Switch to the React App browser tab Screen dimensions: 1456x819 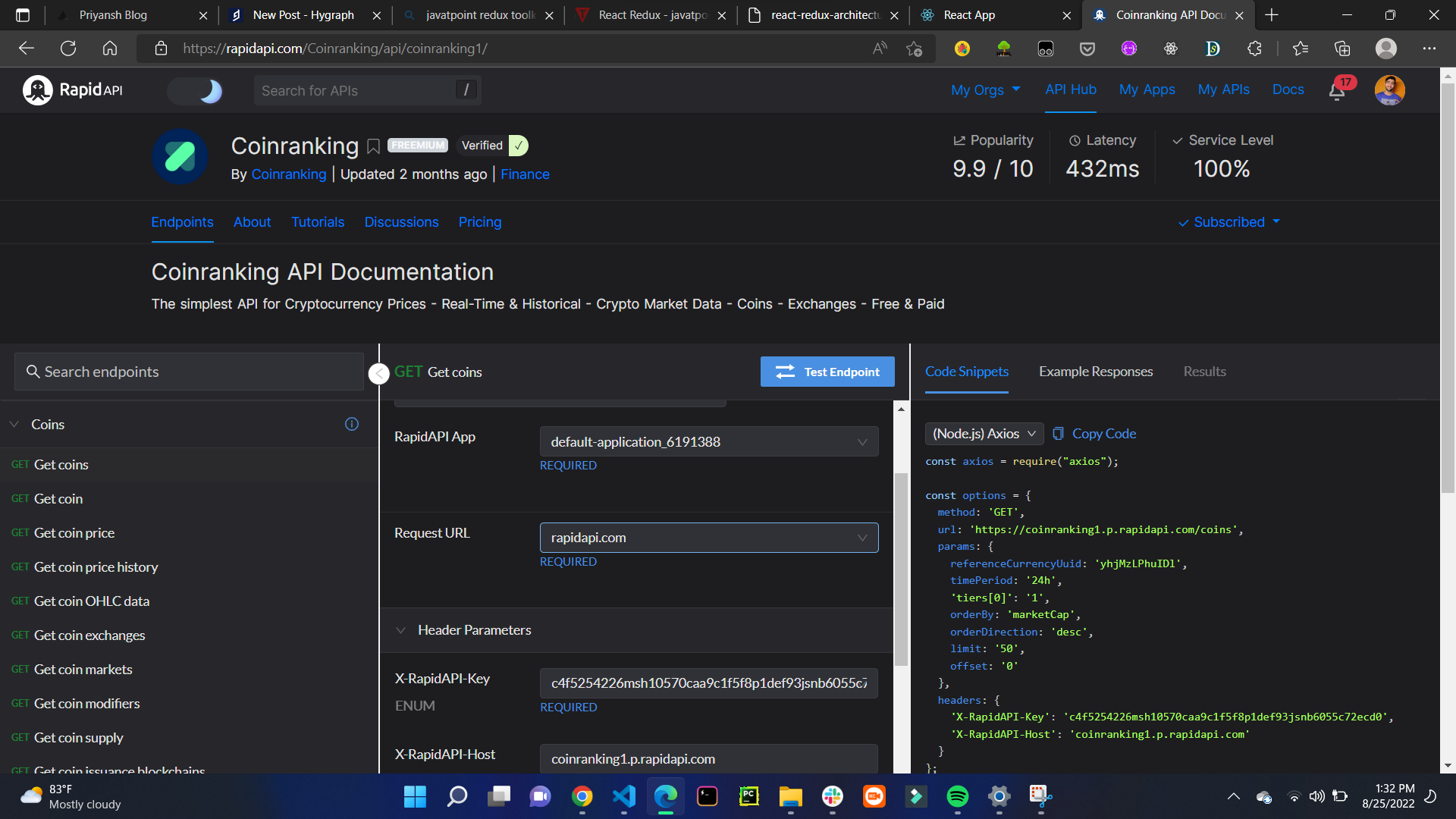[x=995, y=15]
